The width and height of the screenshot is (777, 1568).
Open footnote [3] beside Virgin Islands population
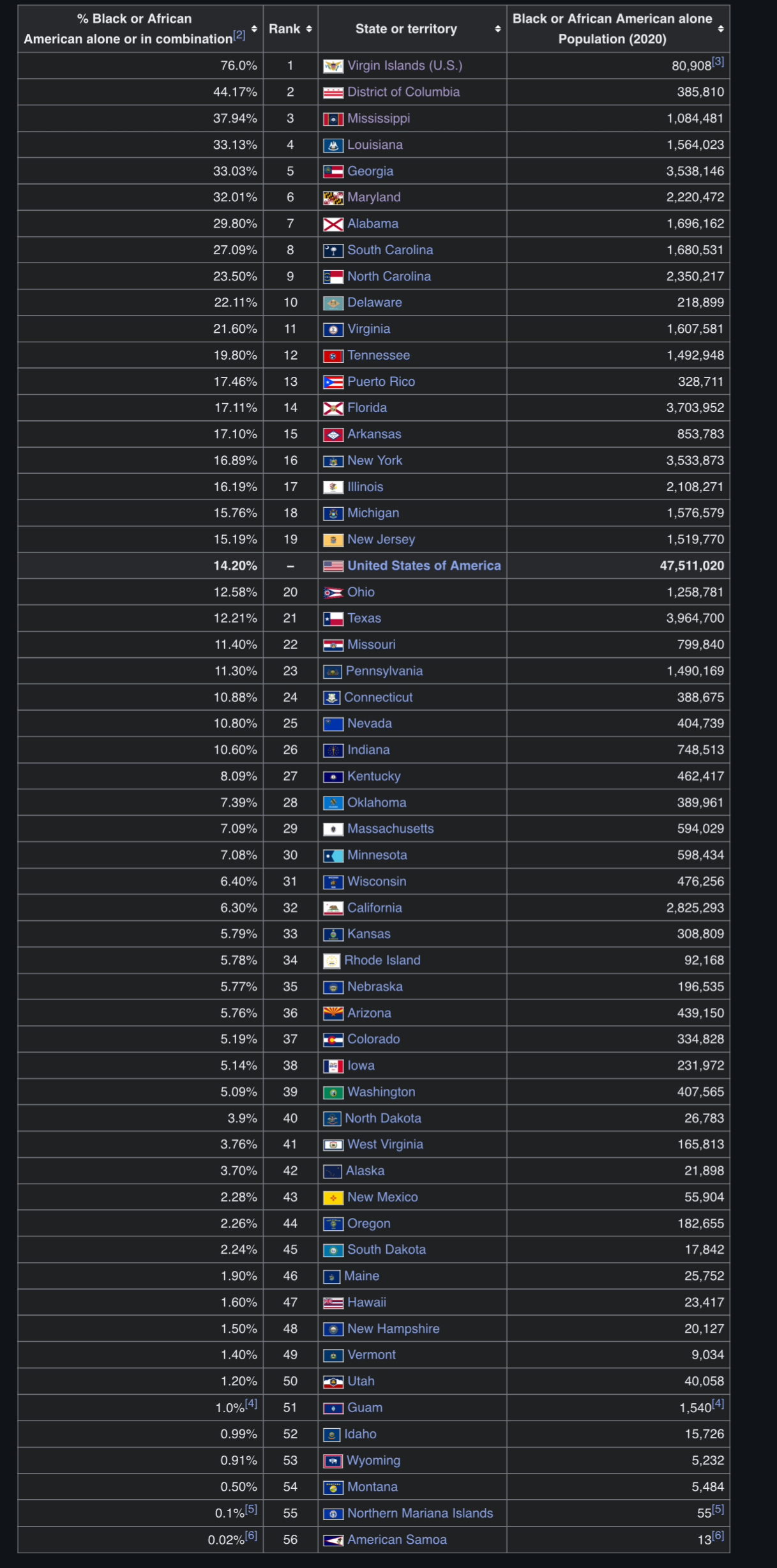(x=718, y=61)
